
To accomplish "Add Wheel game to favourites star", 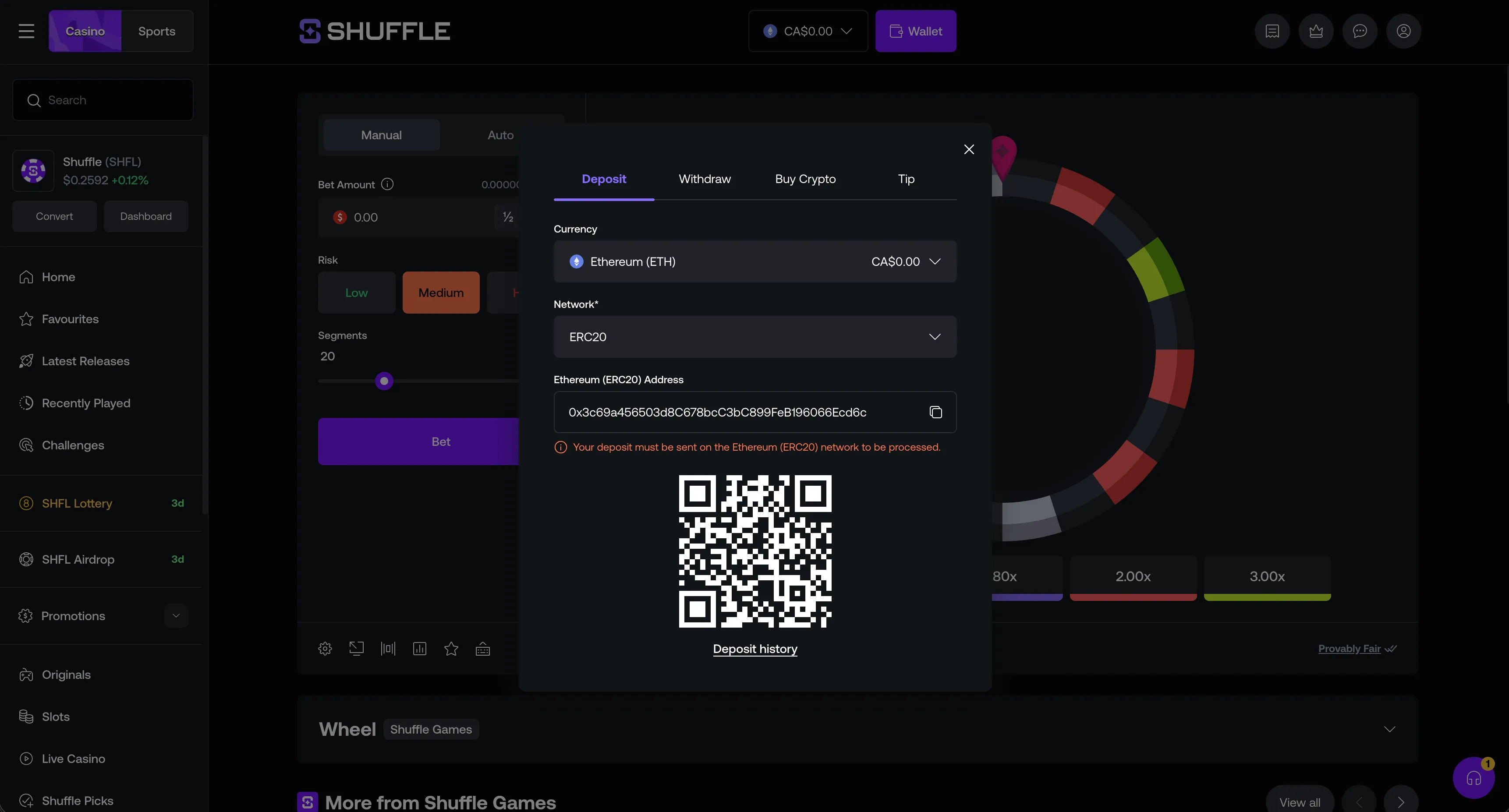I will click(x=451, y=649).
